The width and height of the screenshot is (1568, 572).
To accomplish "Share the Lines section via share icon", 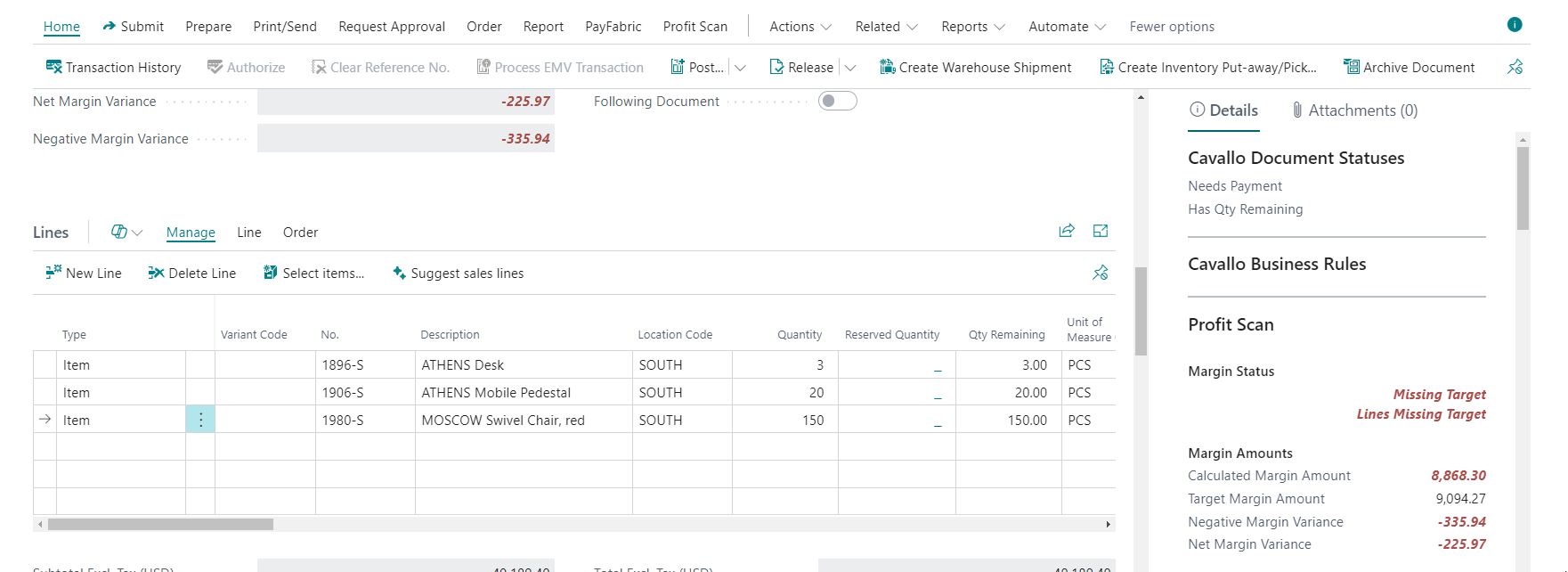I will [1066, 231].
